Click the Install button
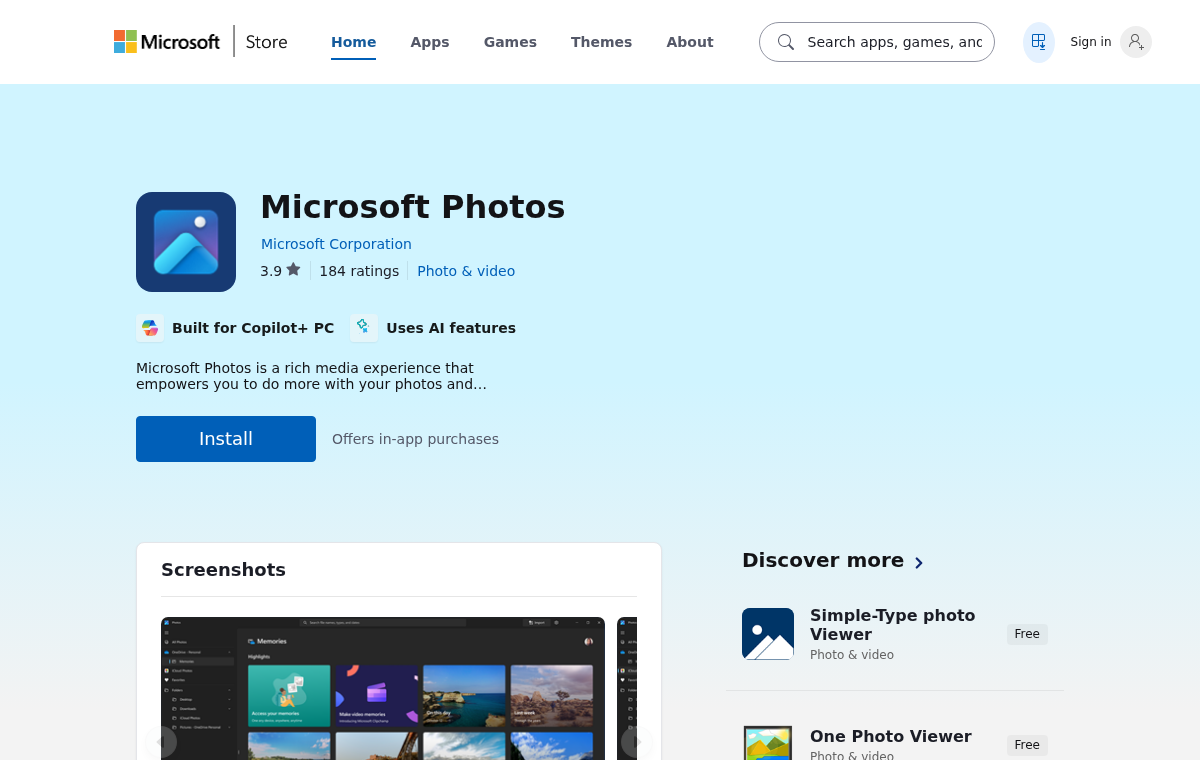The image size is (1200, 760). click(x=226, y=439)
